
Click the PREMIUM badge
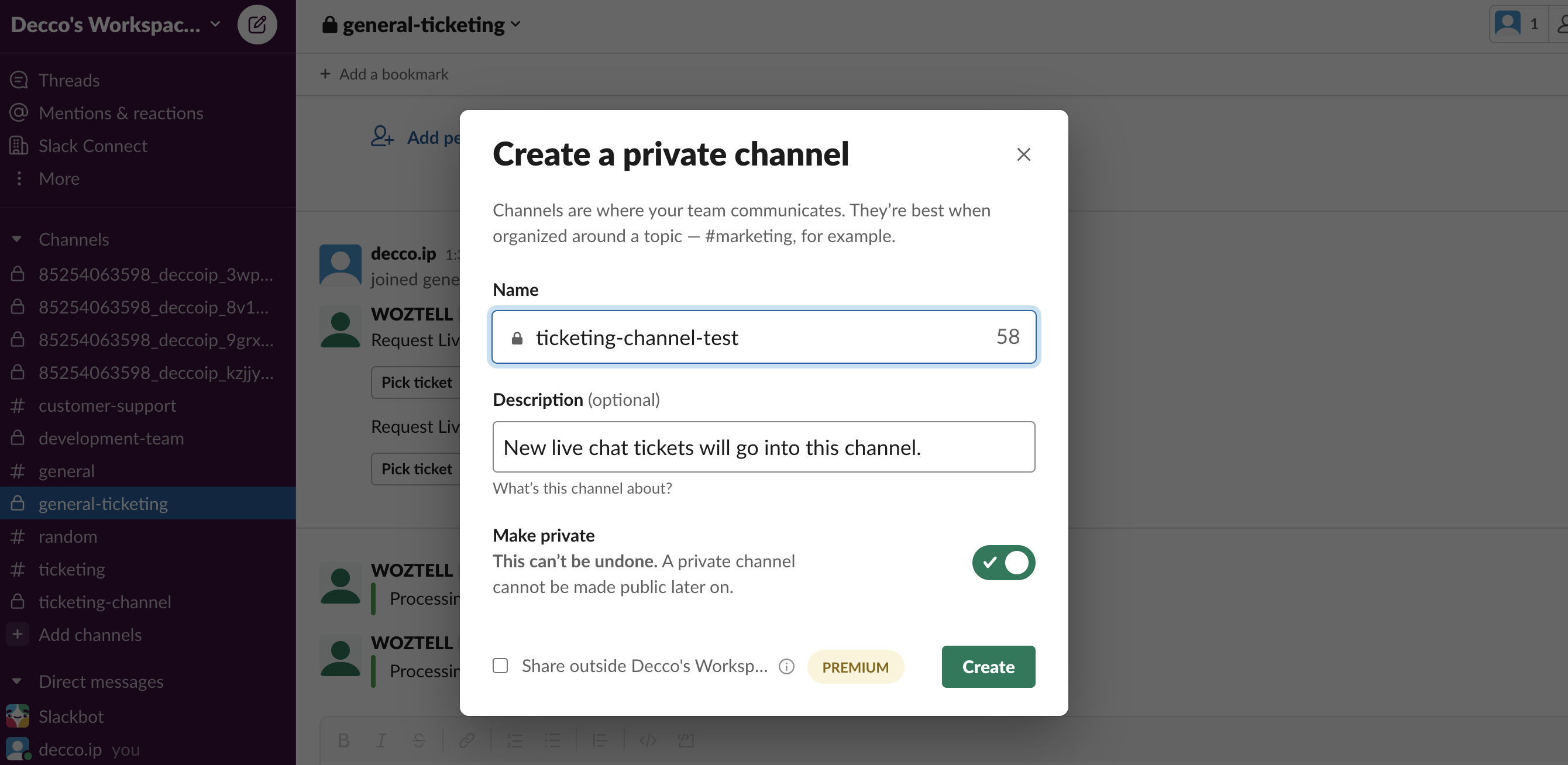[x=855, y=667]
